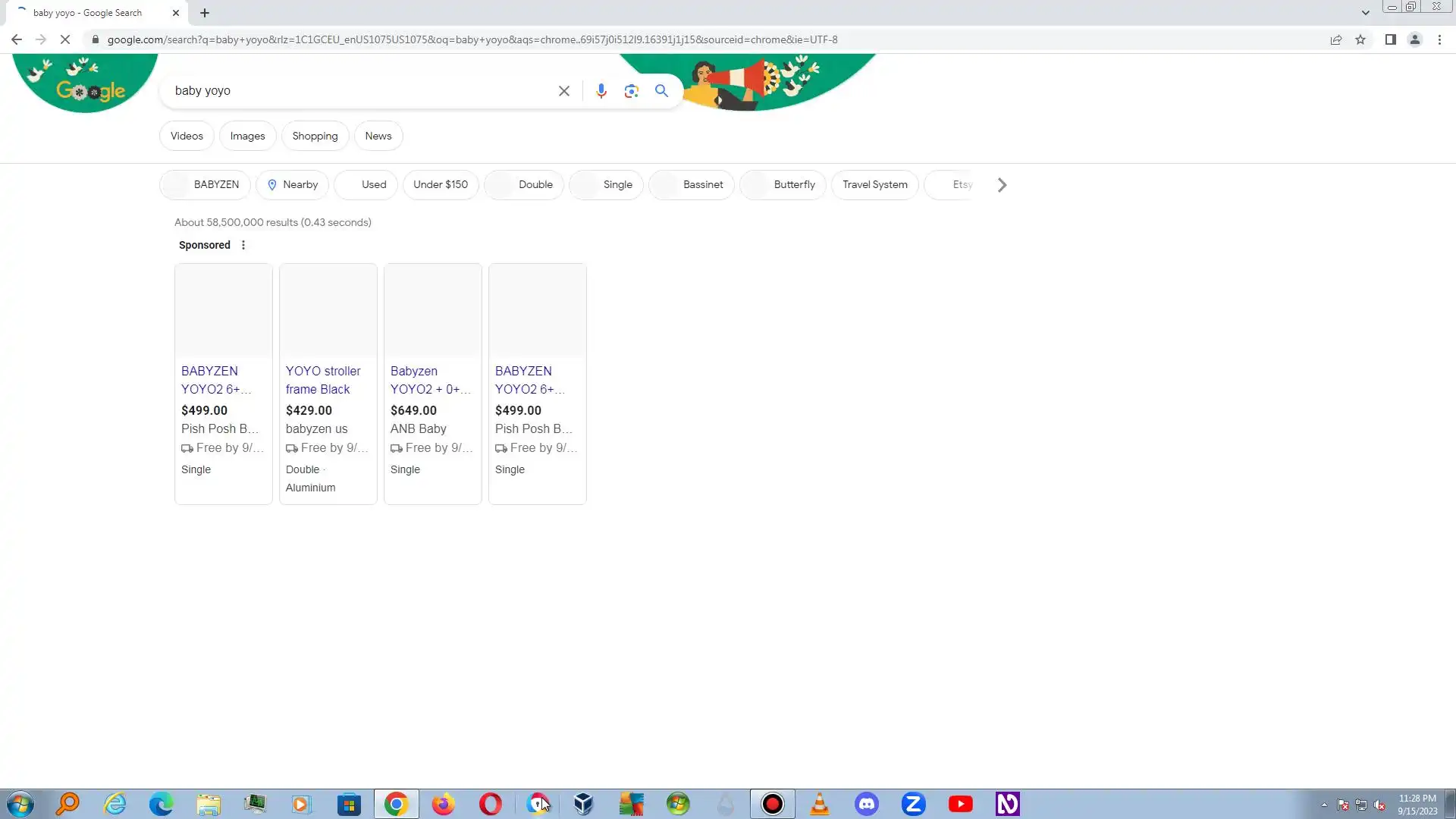Switch to the Shopping tab
1456x819 pixels.
point(315,136)
